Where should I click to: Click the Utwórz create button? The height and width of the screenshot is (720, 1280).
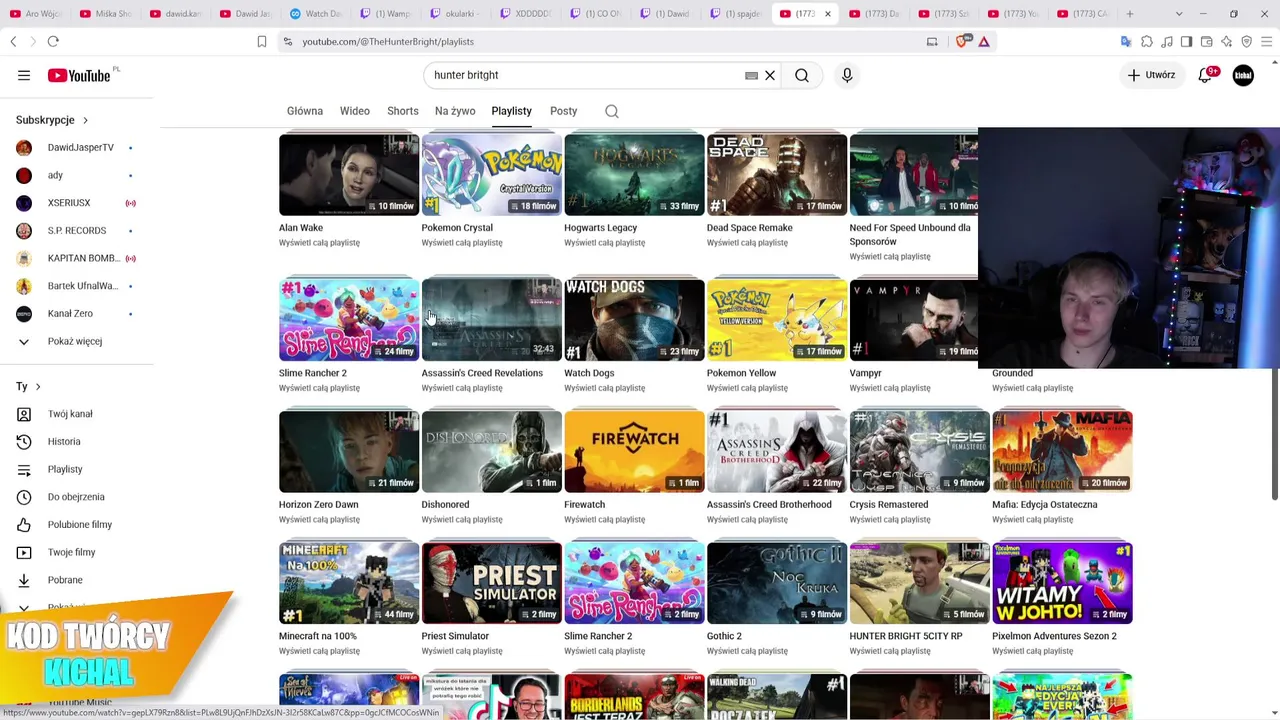[1151, 75]
